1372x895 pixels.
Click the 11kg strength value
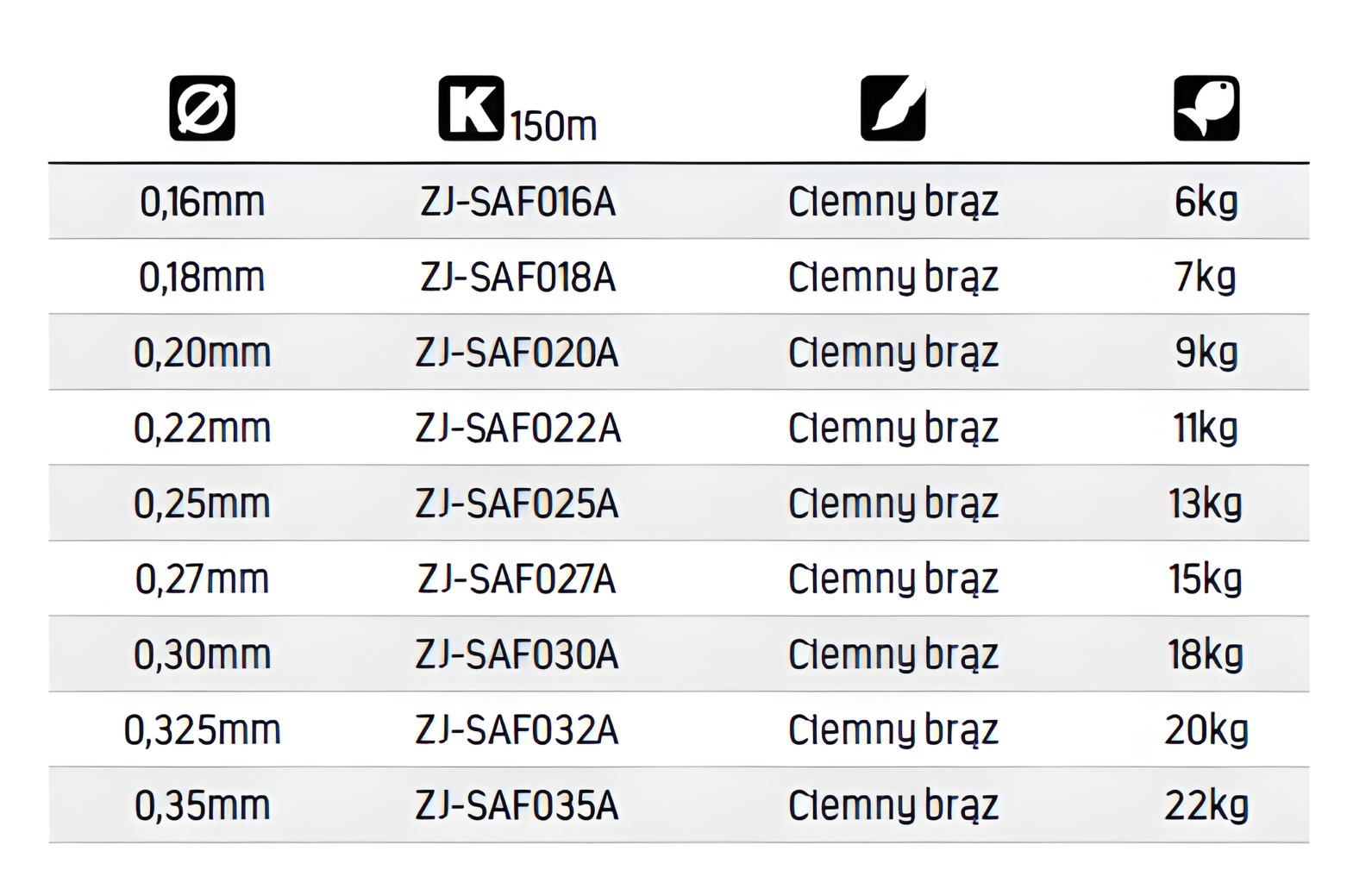(1205, 428)
